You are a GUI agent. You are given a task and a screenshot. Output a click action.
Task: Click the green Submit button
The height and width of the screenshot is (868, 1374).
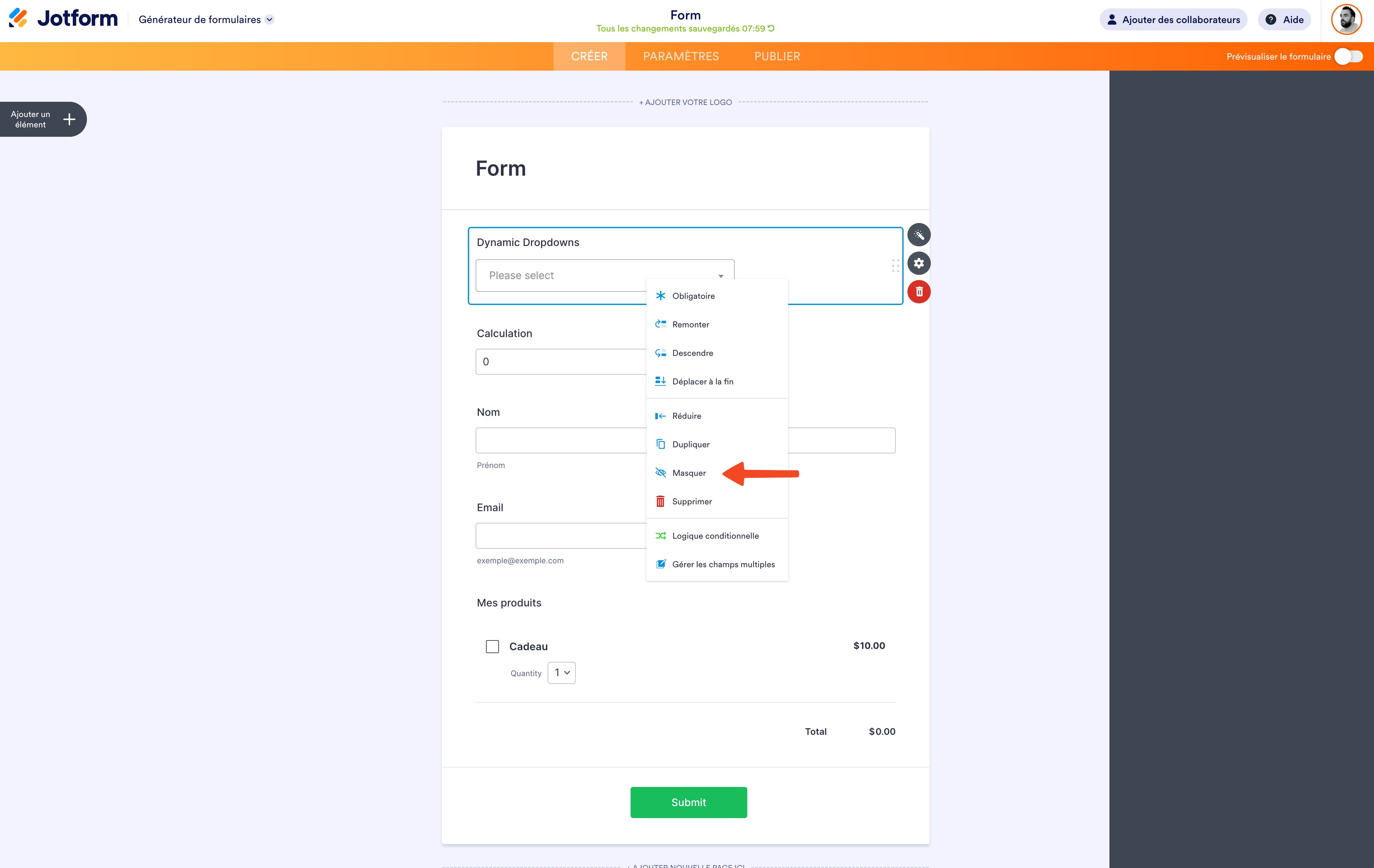coord(688,803)
